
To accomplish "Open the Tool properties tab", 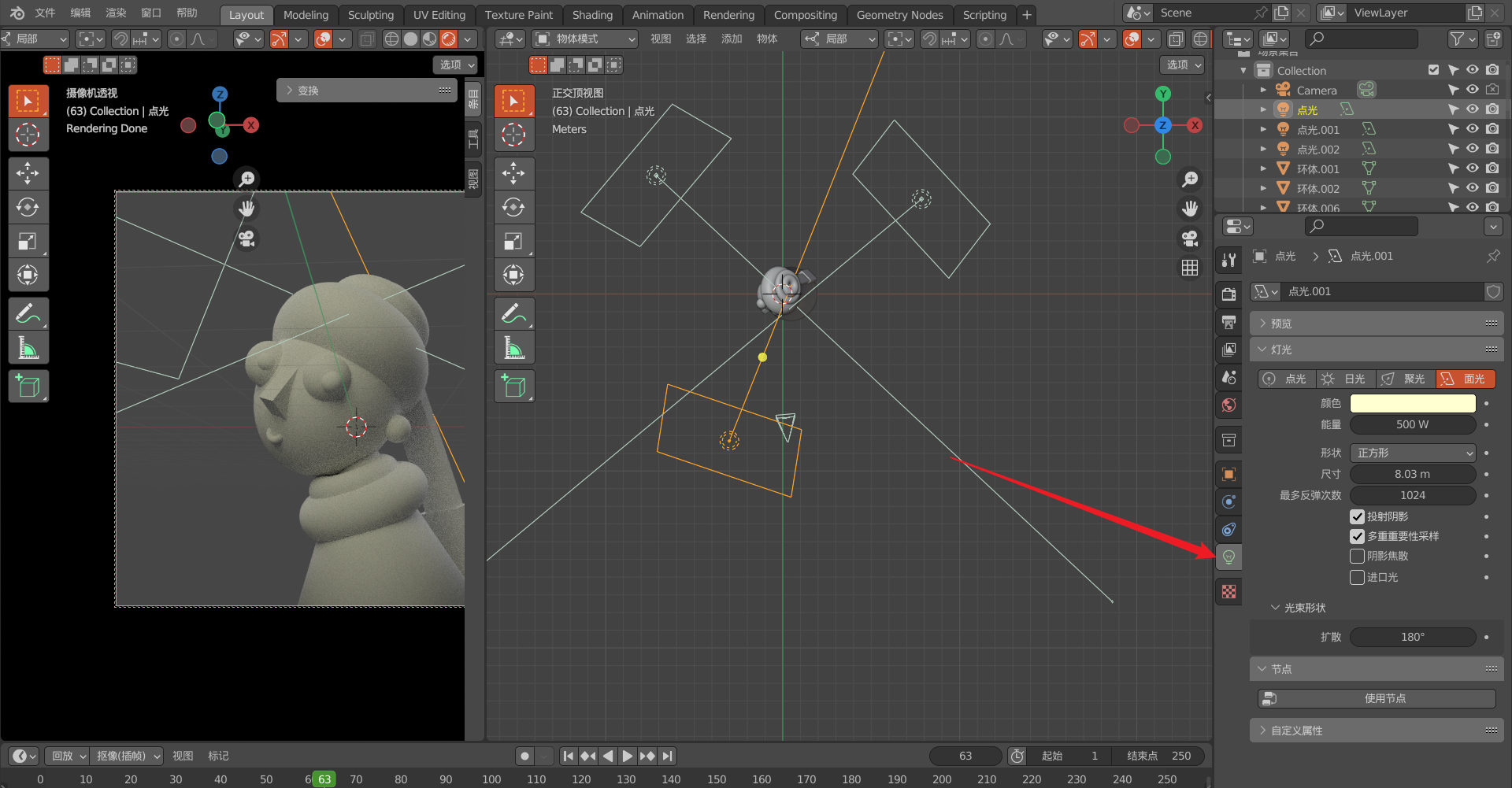I will 1228,260.
